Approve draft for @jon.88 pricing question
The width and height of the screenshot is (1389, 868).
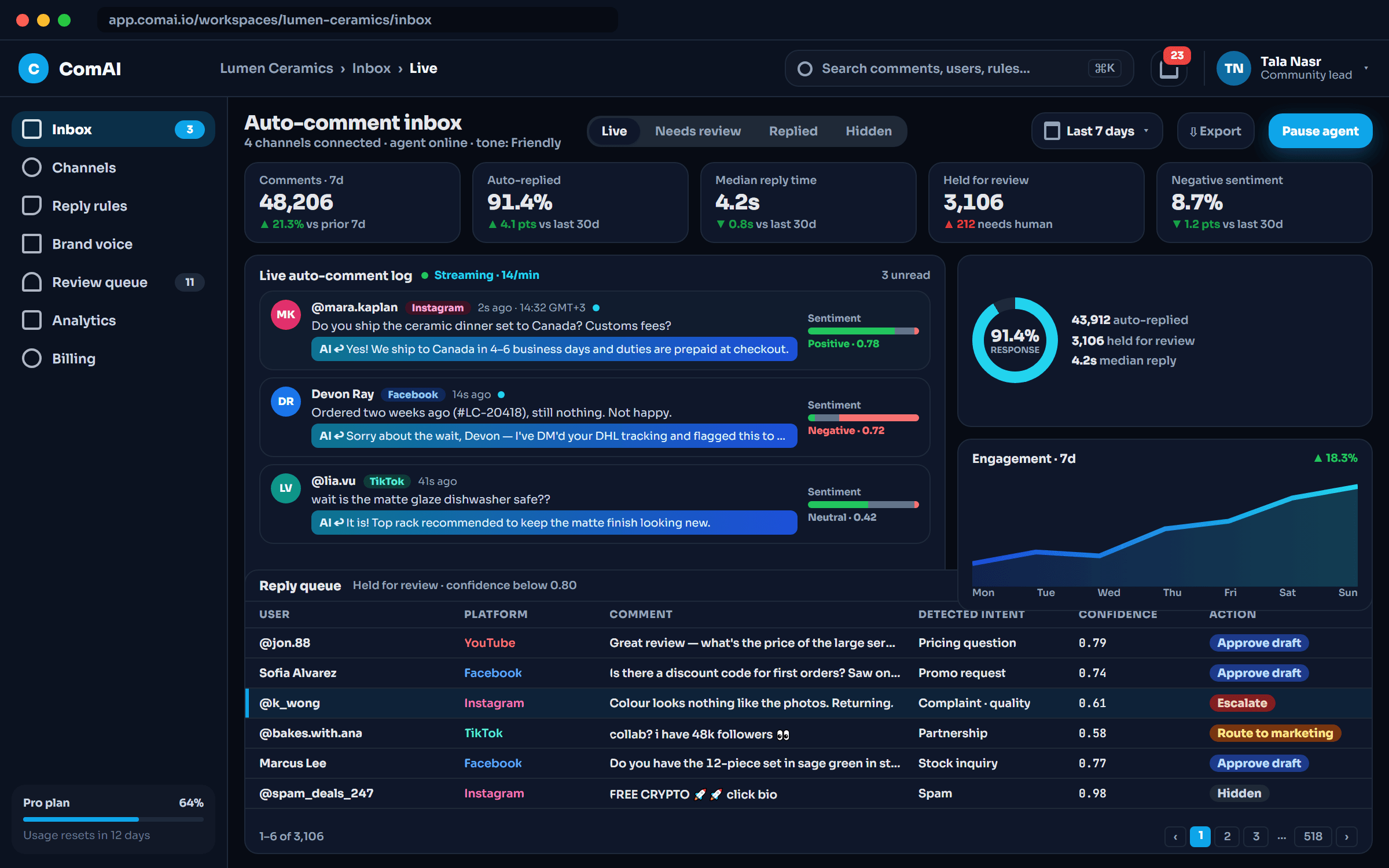coord(1259,642)
